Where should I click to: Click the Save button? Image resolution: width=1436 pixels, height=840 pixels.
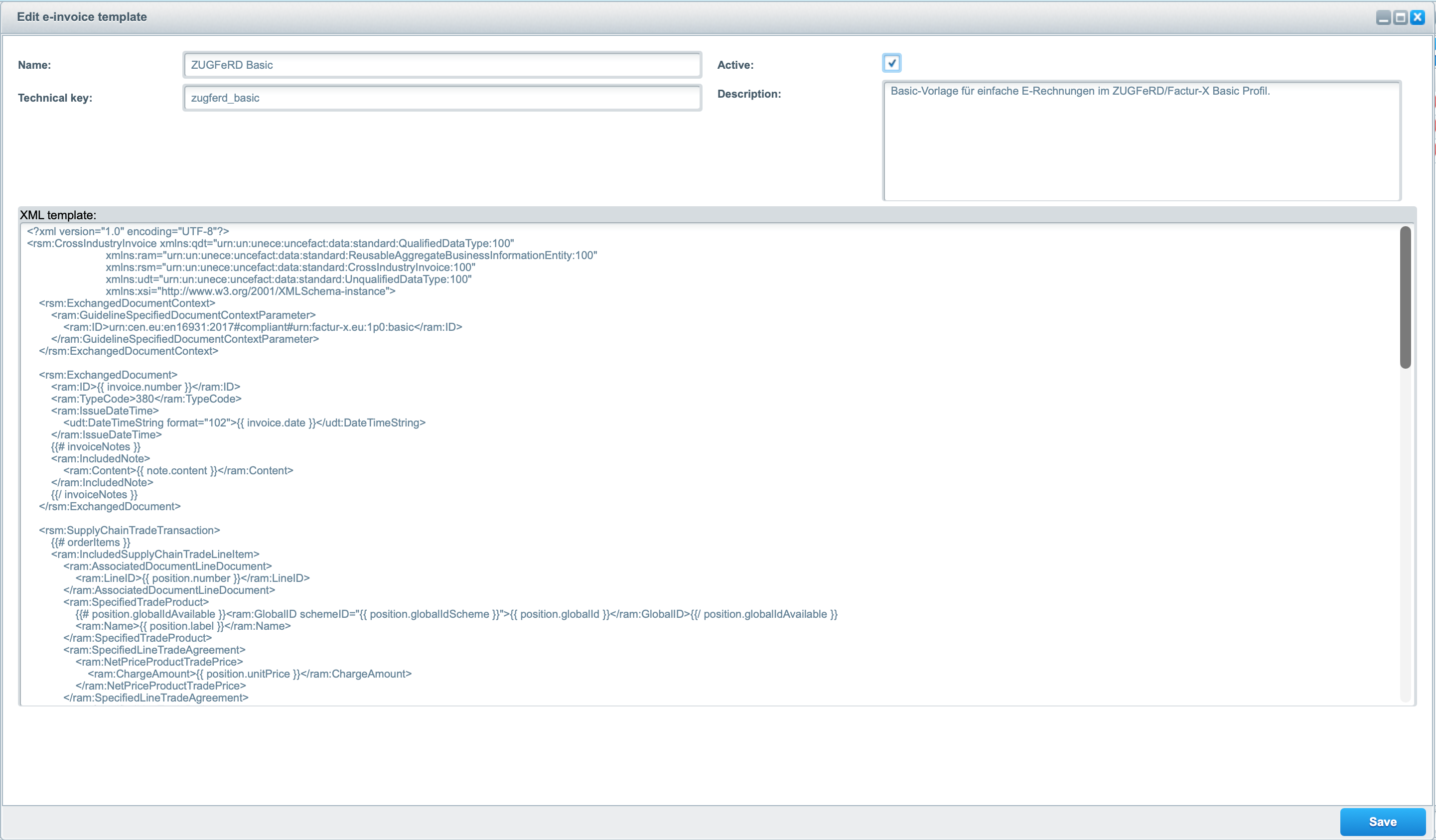(1382, 822)
